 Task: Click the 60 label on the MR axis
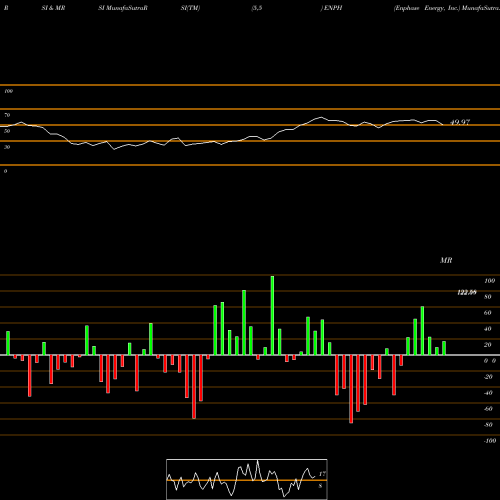488,313
